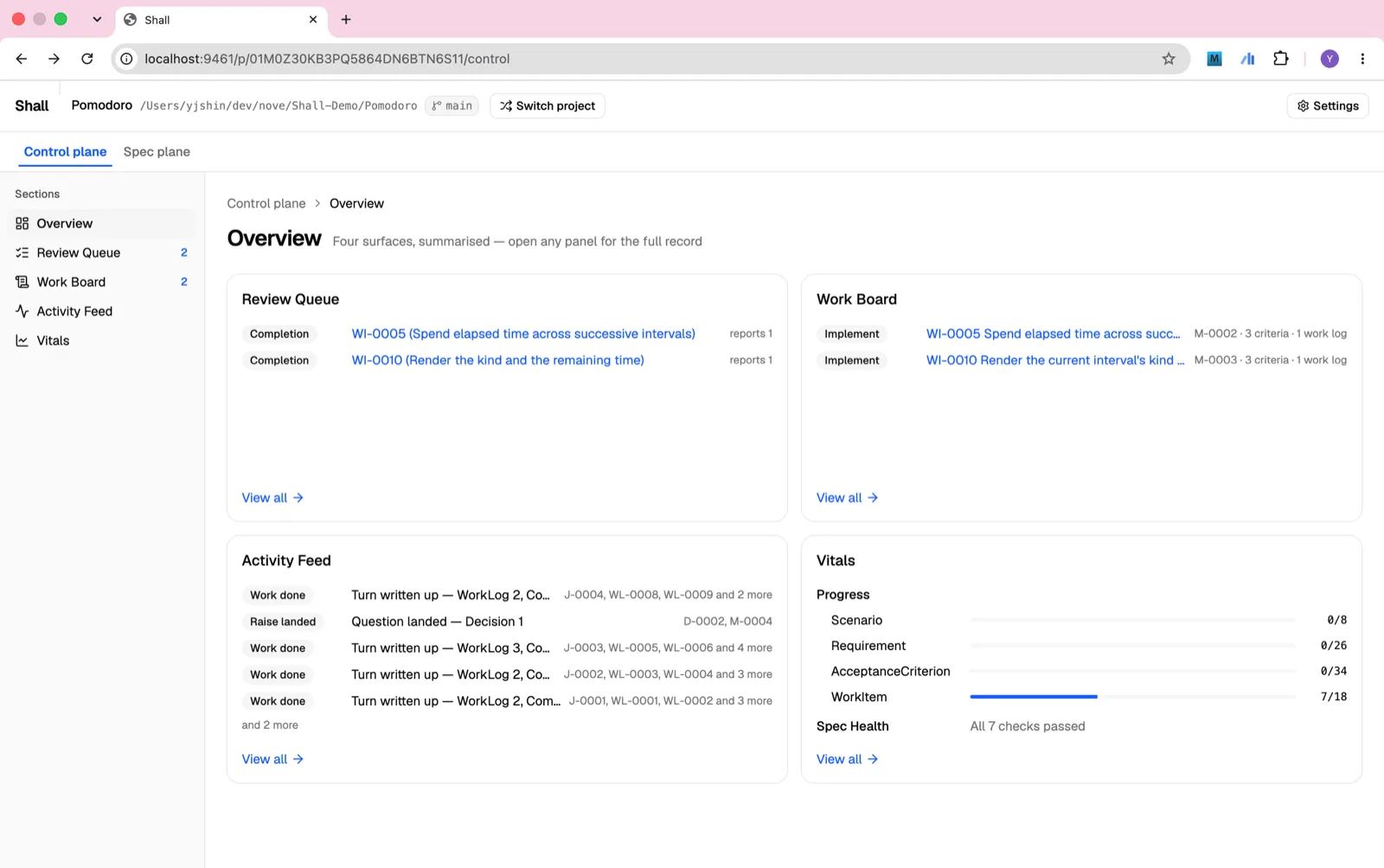The height and width of the screenshot is (868, 1384).
Task: Click the Shall logo text
Action: 32,105
